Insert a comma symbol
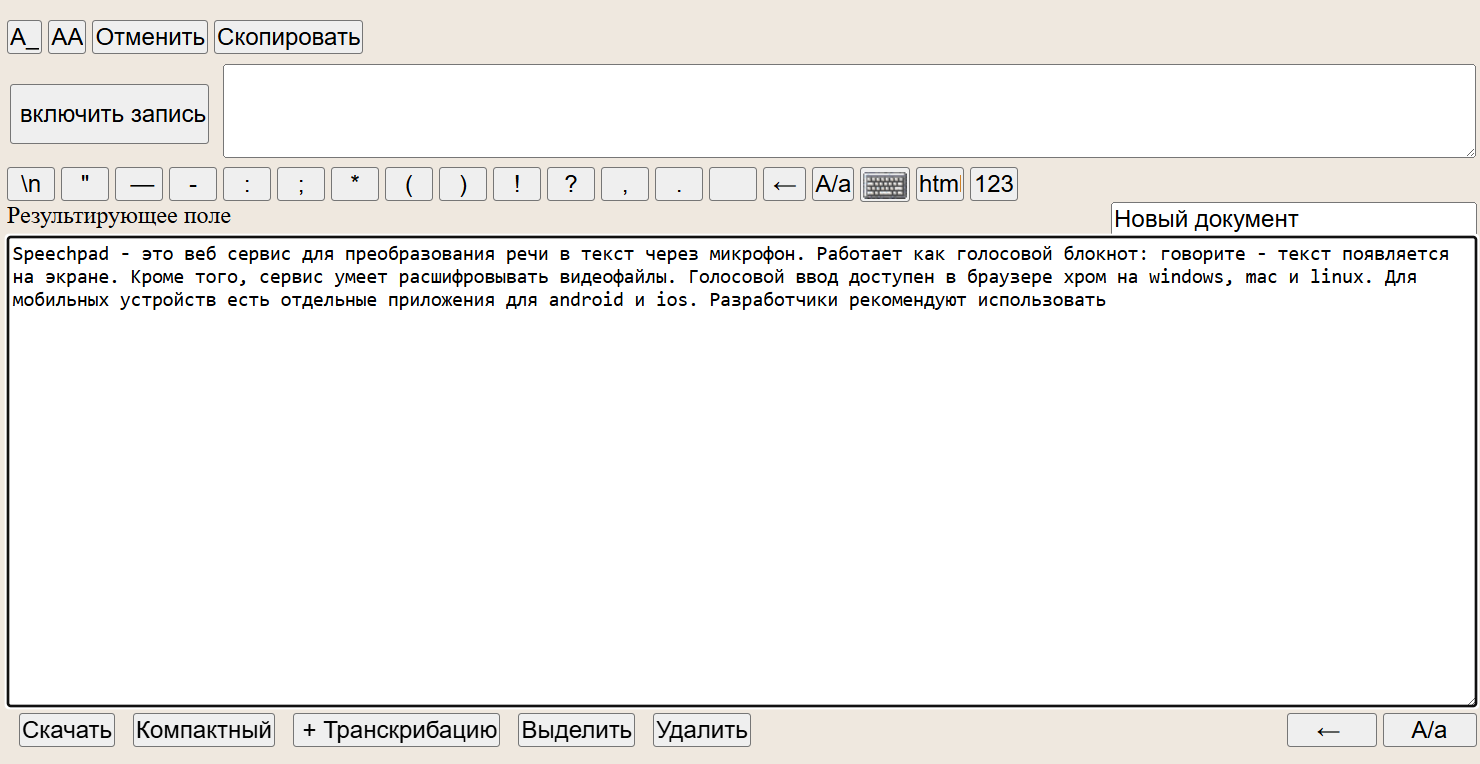 (x=625, y=184)
